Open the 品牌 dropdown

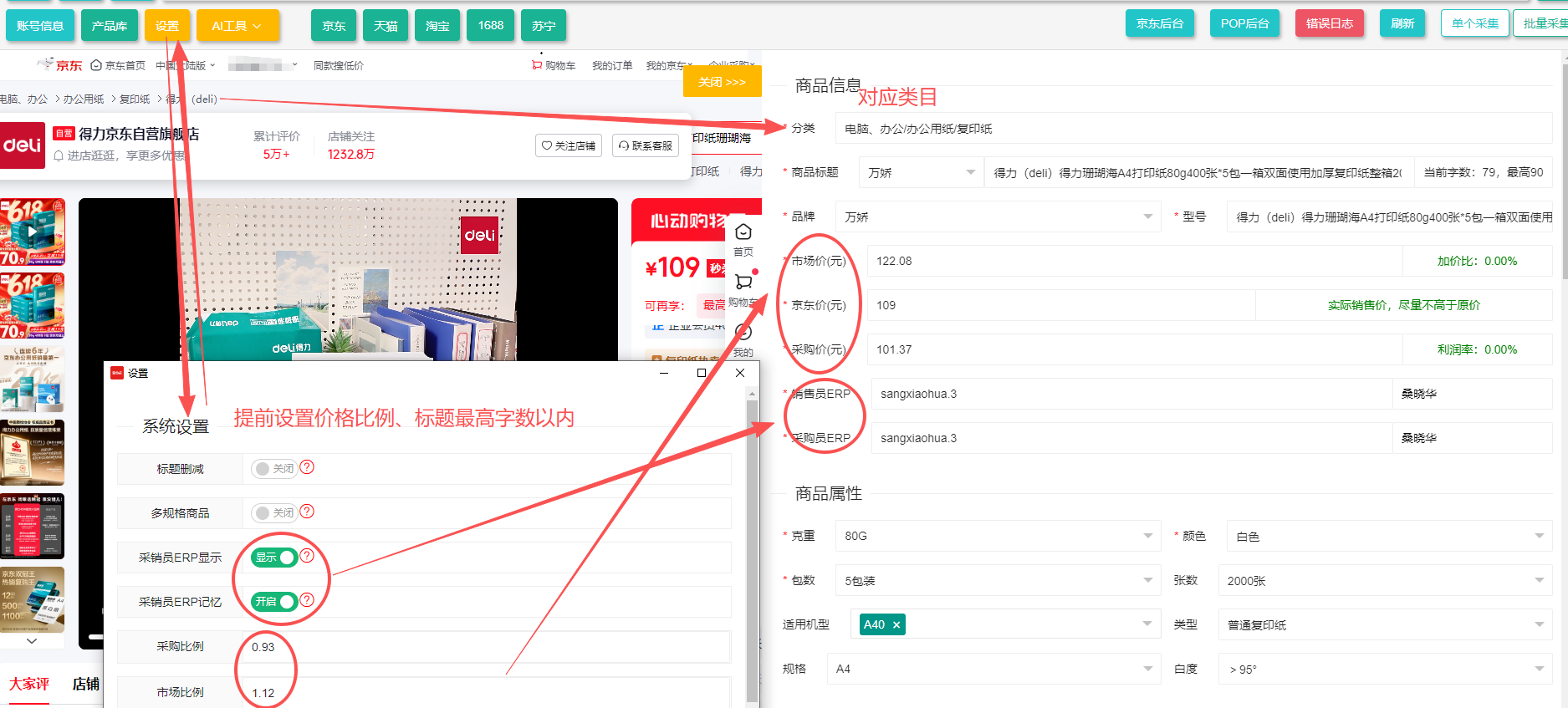[x=998, y=216]
